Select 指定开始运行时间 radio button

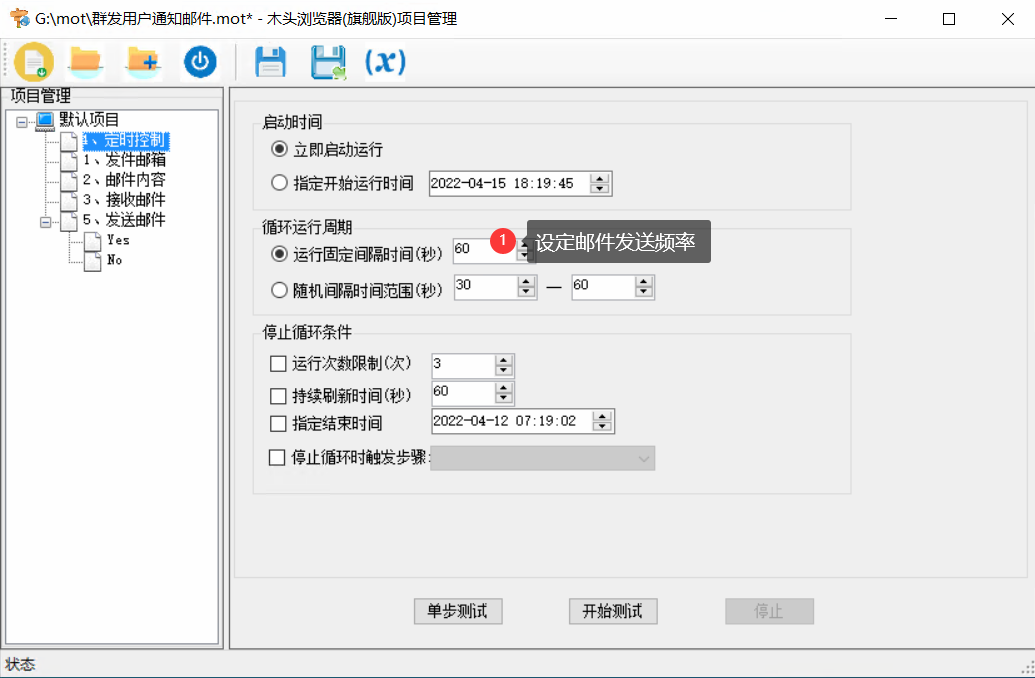tap(279, 183)
